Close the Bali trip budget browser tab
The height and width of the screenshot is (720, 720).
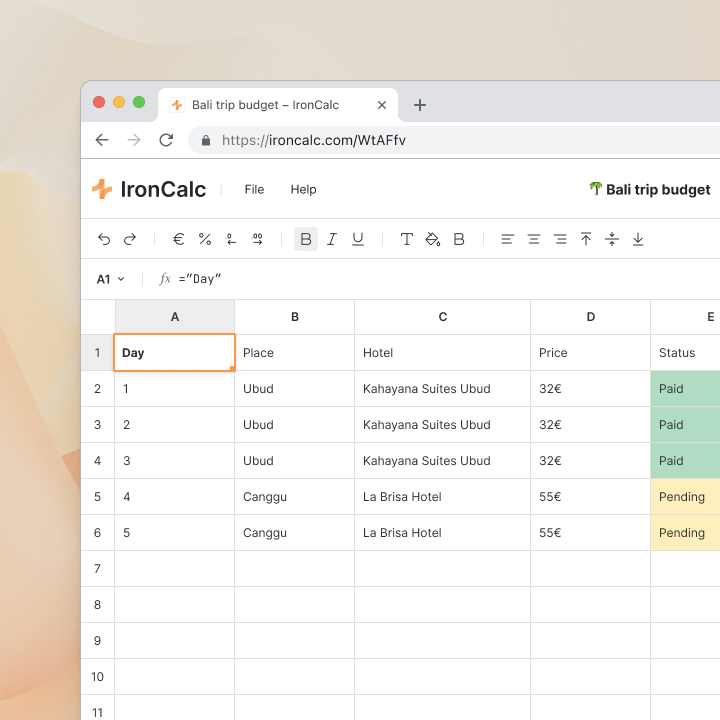click(382, 105)
